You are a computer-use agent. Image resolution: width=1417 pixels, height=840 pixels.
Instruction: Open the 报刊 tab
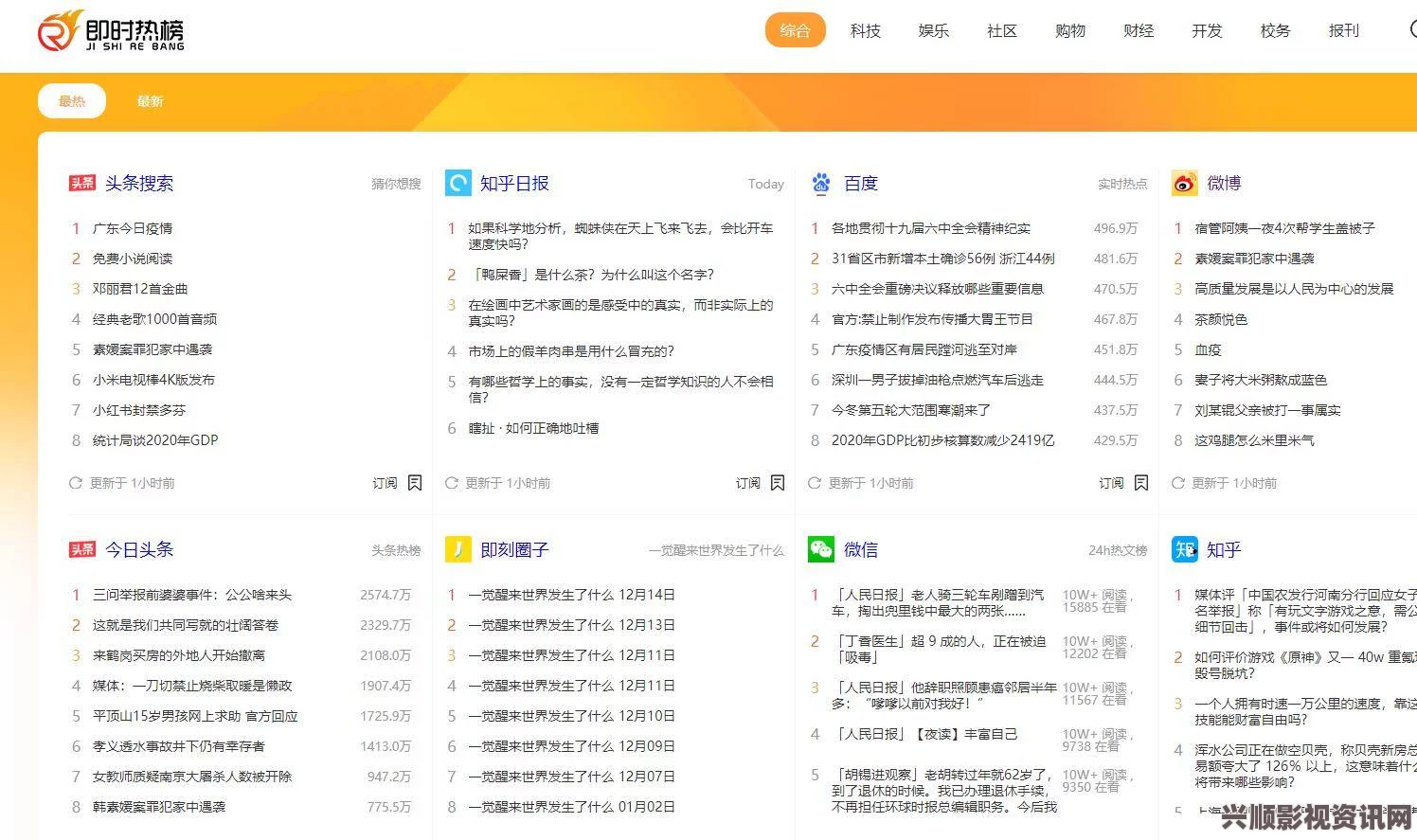coord(1343,30)
